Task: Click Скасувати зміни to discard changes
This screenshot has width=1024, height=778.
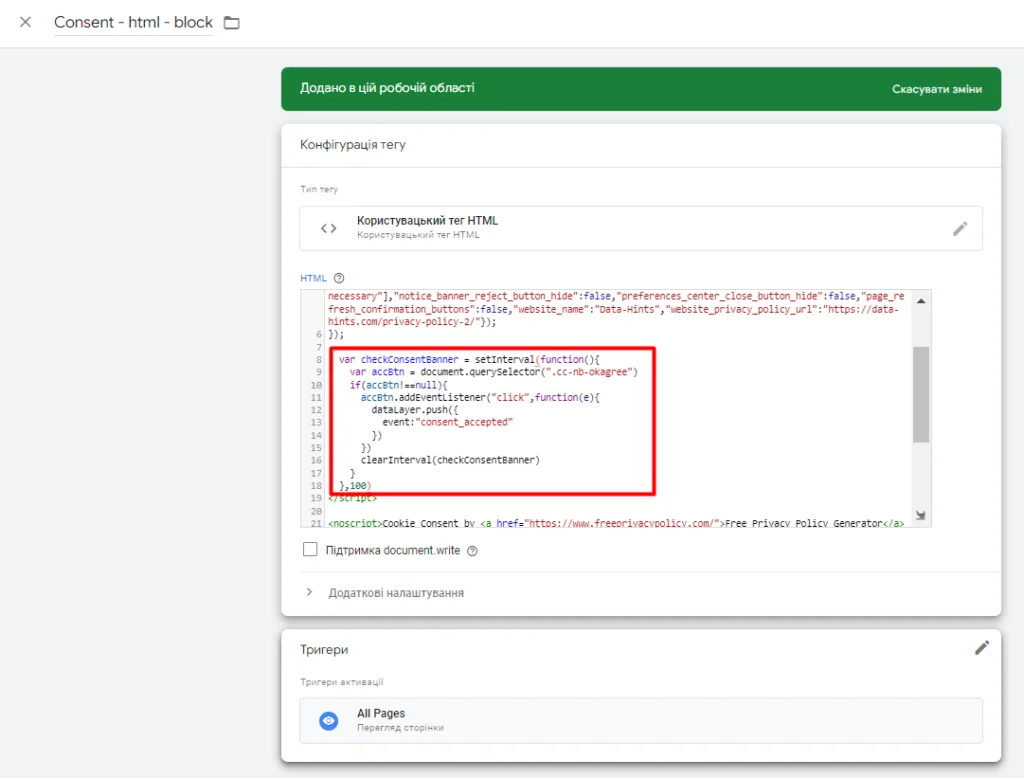Action: (936, 89)
